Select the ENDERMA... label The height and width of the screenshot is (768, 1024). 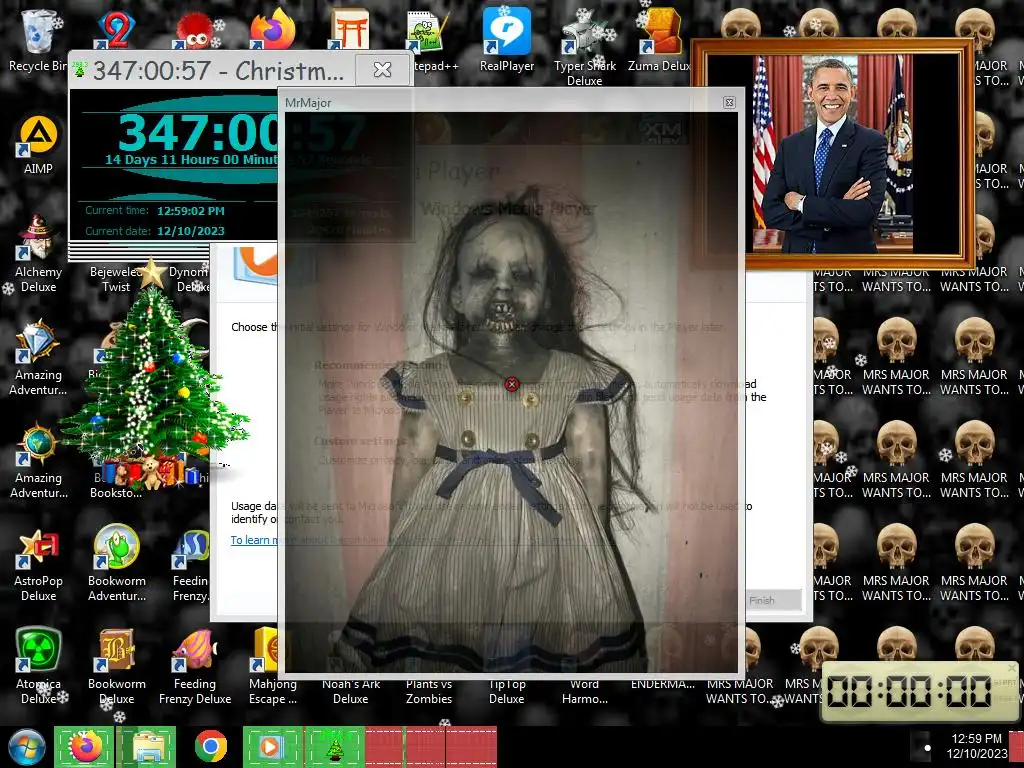tap(663, 684)
